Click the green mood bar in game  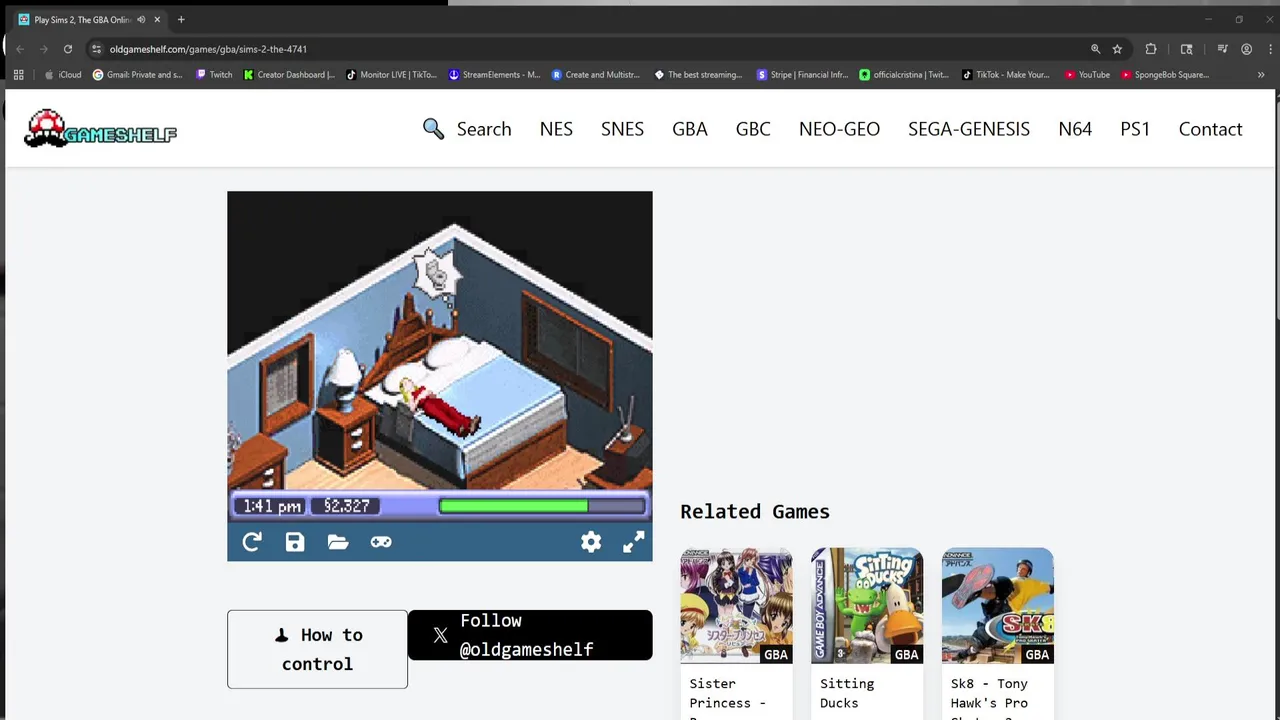[x=513, y=506]
